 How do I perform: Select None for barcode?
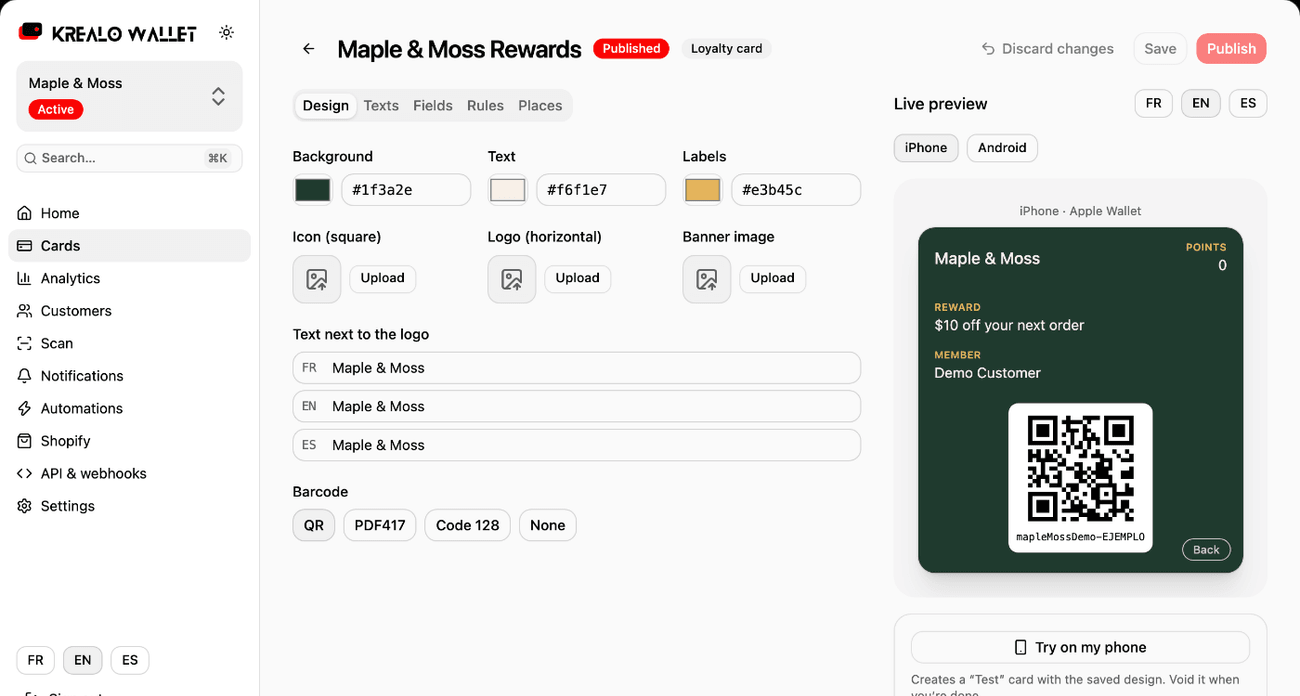click(x=548, y=525)
